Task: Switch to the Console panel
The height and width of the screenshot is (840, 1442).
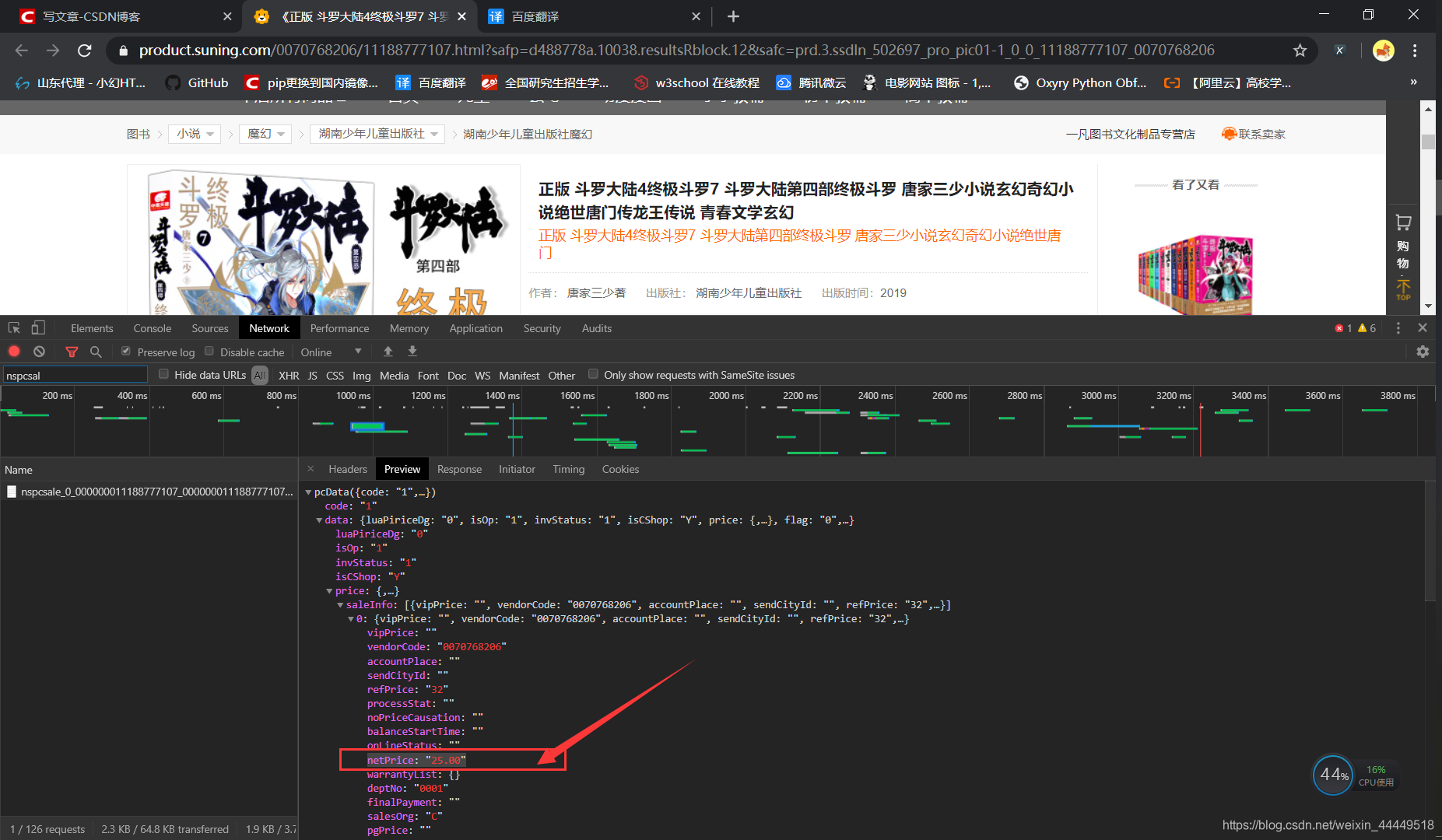Action: click(x=152, y=328)
